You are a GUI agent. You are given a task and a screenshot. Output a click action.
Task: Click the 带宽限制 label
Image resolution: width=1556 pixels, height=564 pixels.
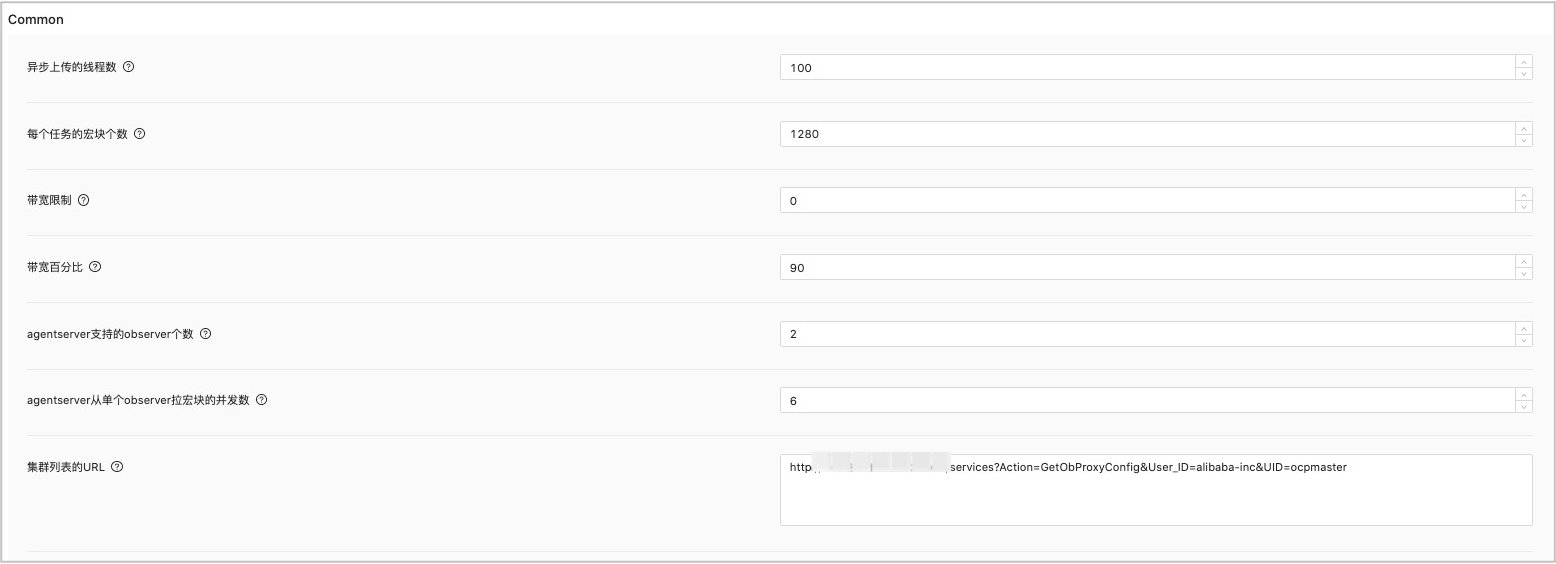point(49,200)
